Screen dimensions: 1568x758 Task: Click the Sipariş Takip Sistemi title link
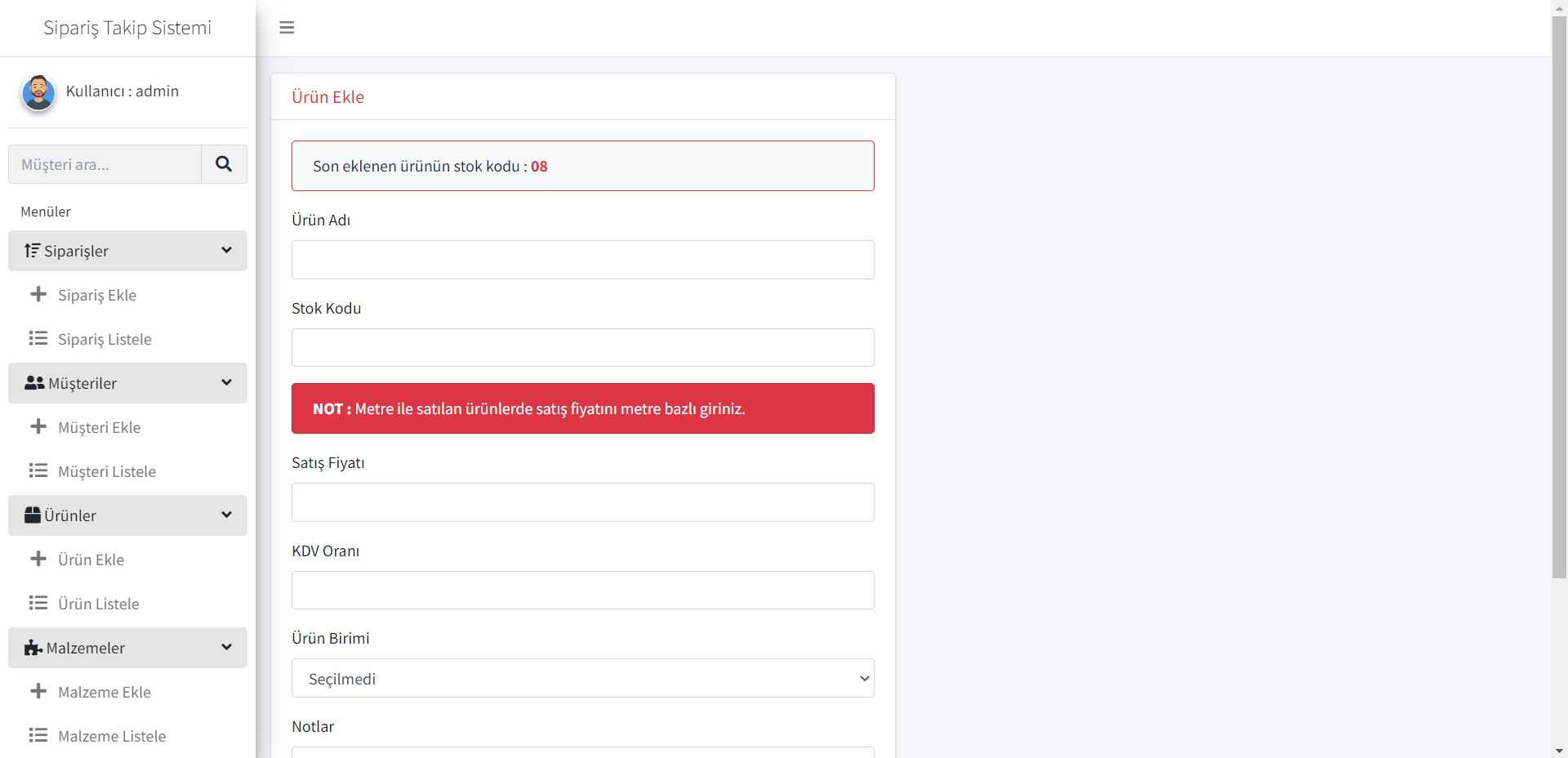pos(127,28)
